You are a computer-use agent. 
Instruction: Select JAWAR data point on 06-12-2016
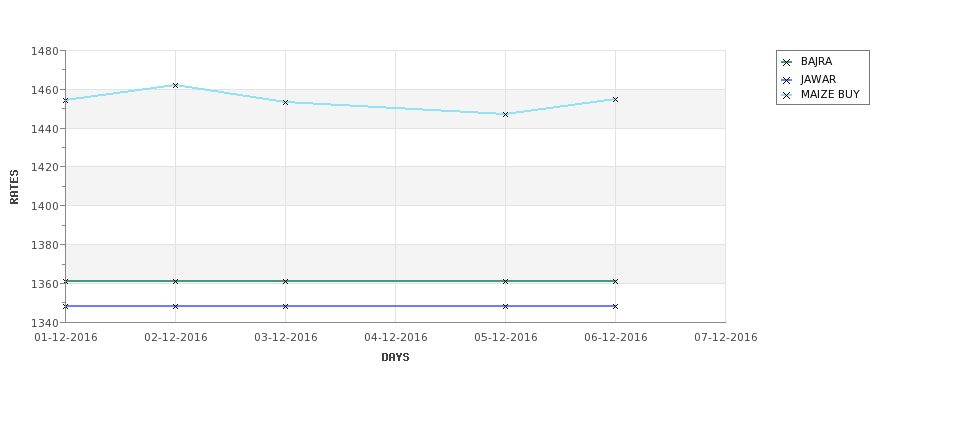tap(616, 307)
